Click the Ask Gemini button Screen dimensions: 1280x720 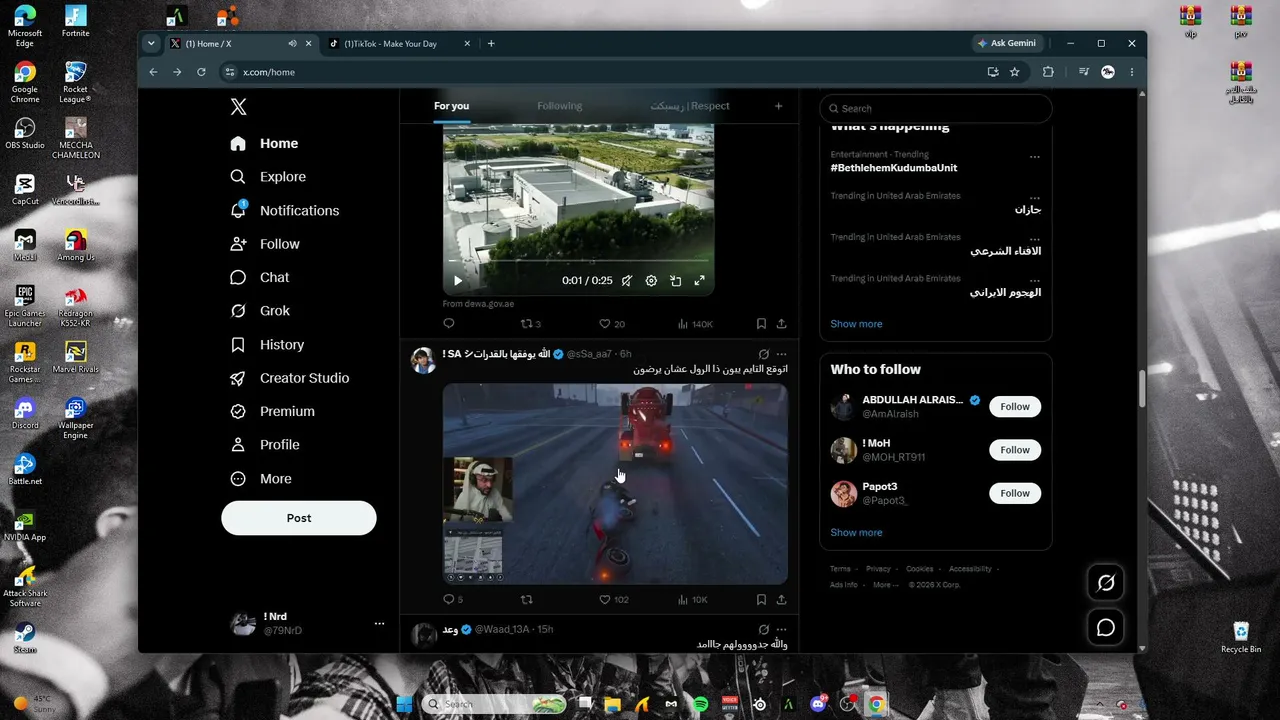click(x=1006, y=44)
